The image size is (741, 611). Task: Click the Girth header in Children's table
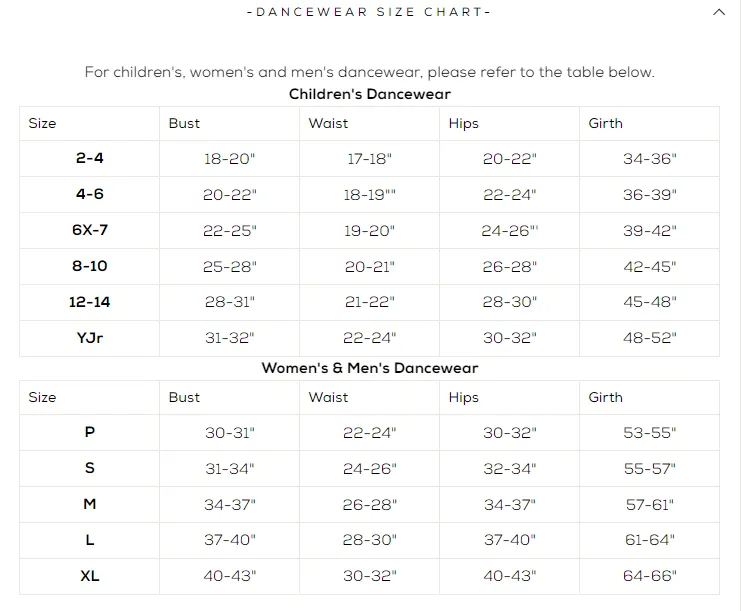605,123
